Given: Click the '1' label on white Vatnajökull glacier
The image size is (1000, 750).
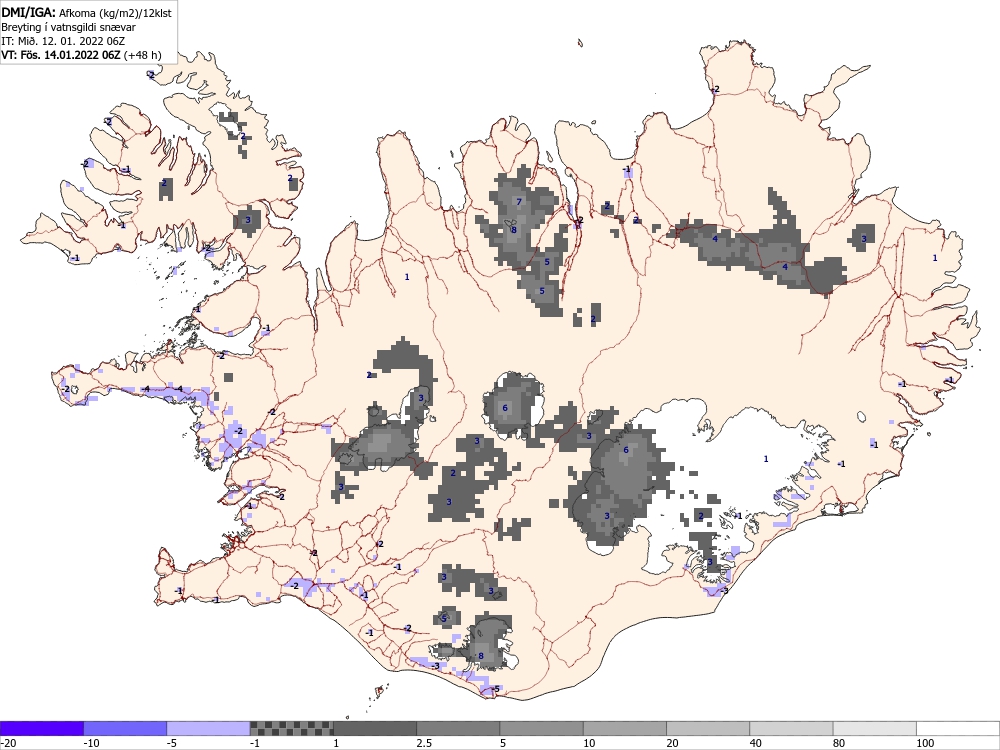Looking at the screenshot, I should click(766, 459).
